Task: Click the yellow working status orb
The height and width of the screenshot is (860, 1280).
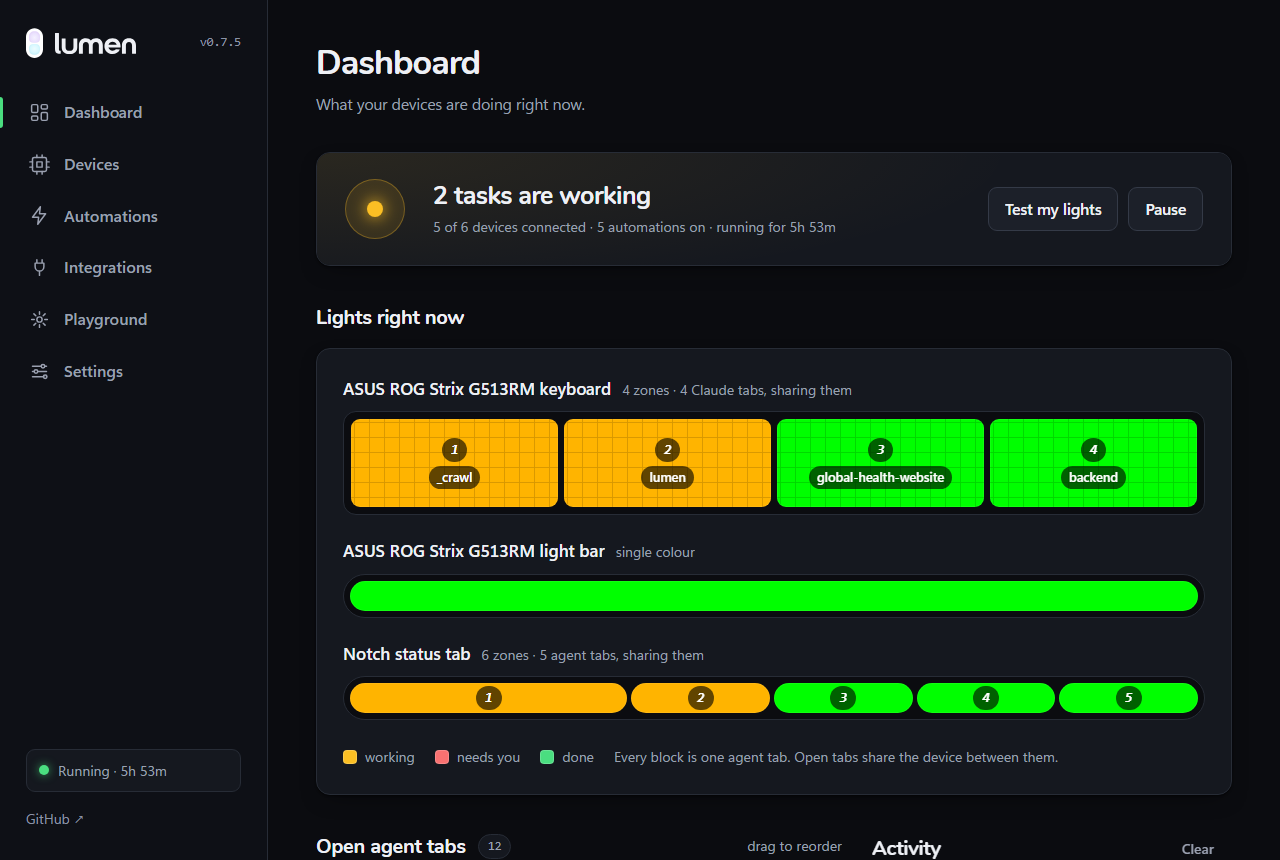Action: (x=375, y=209)
